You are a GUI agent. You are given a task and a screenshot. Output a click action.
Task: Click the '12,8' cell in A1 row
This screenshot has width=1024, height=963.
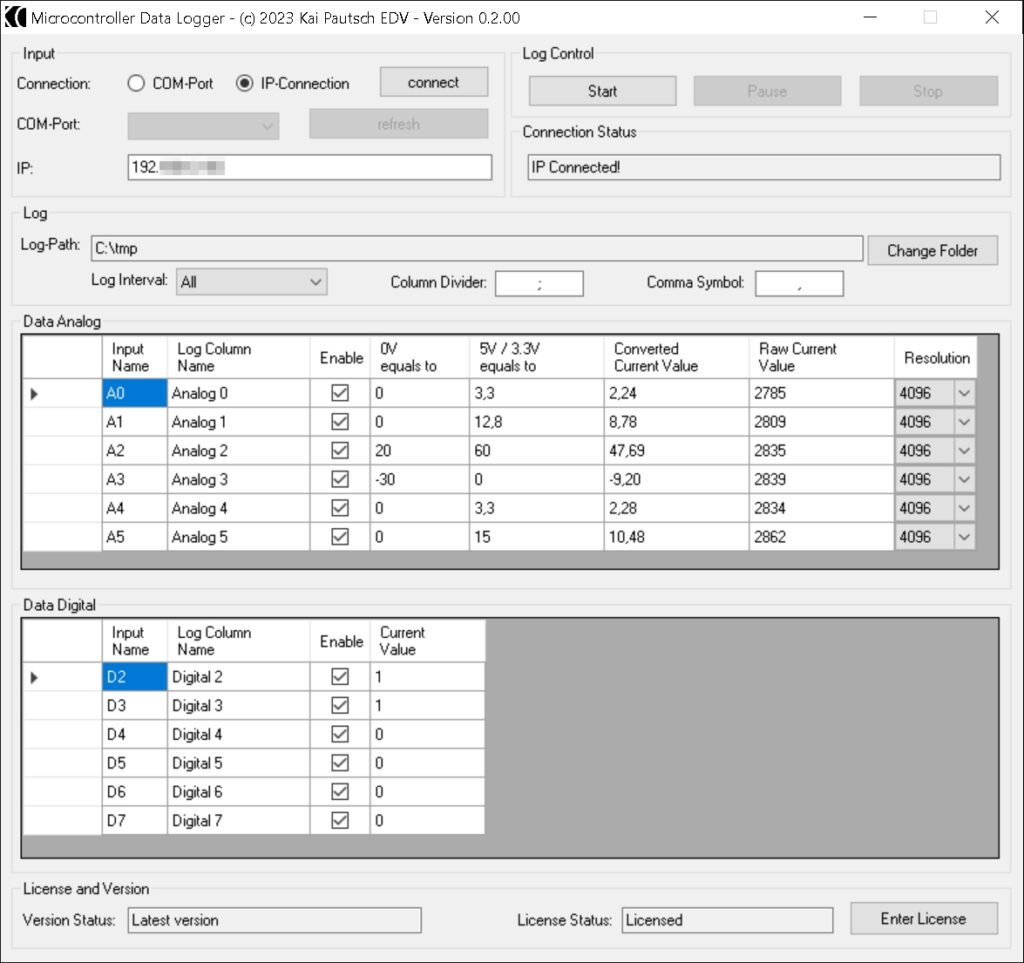tap(537, 422)
